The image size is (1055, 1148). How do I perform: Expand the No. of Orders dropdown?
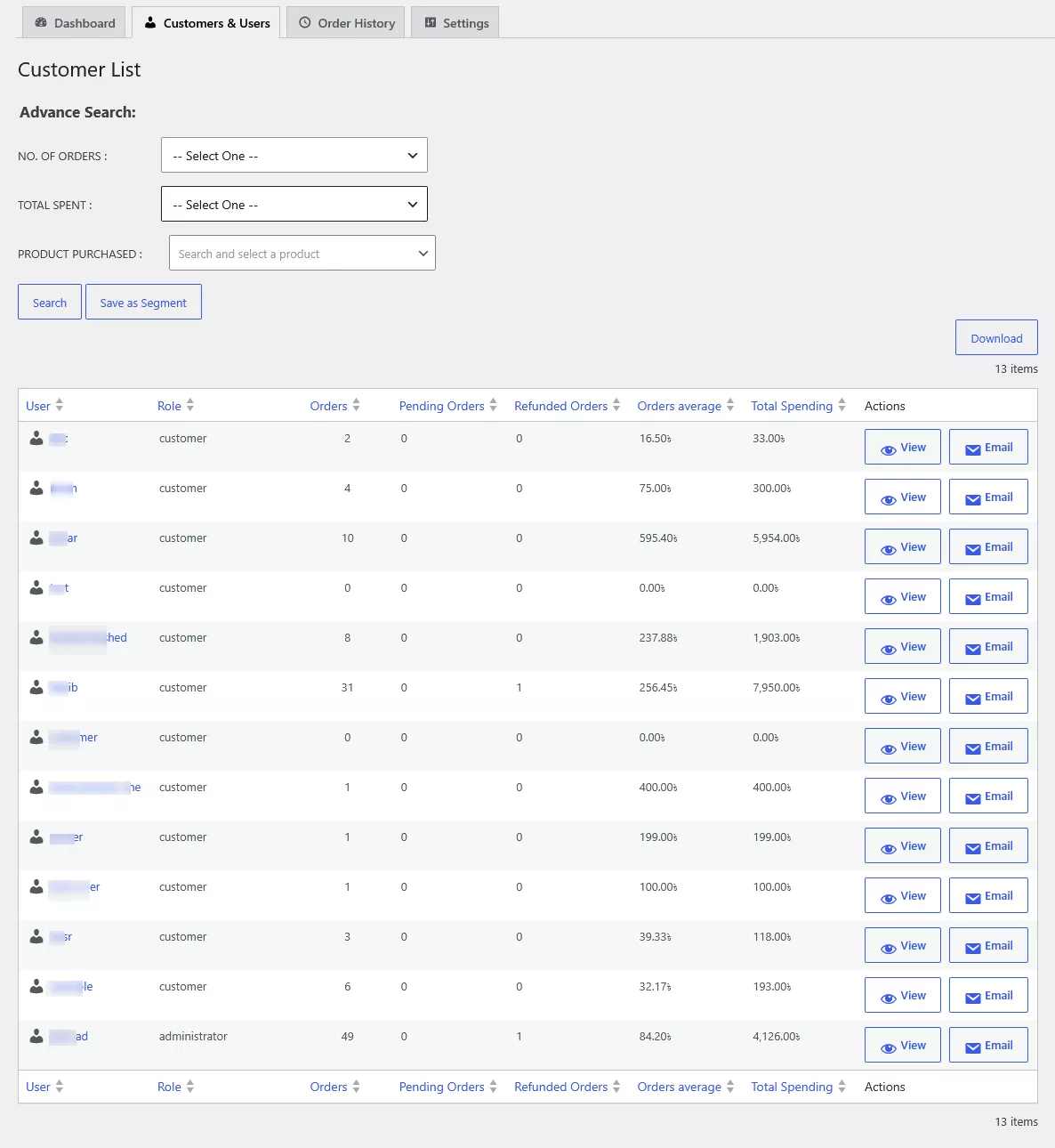pos(294,155)
